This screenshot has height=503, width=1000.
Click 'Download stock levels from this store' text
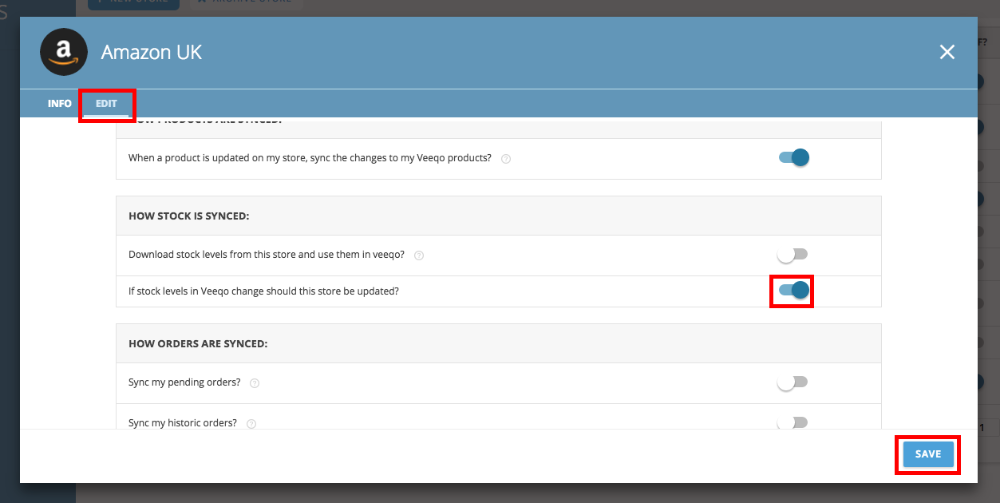point(267,254)
